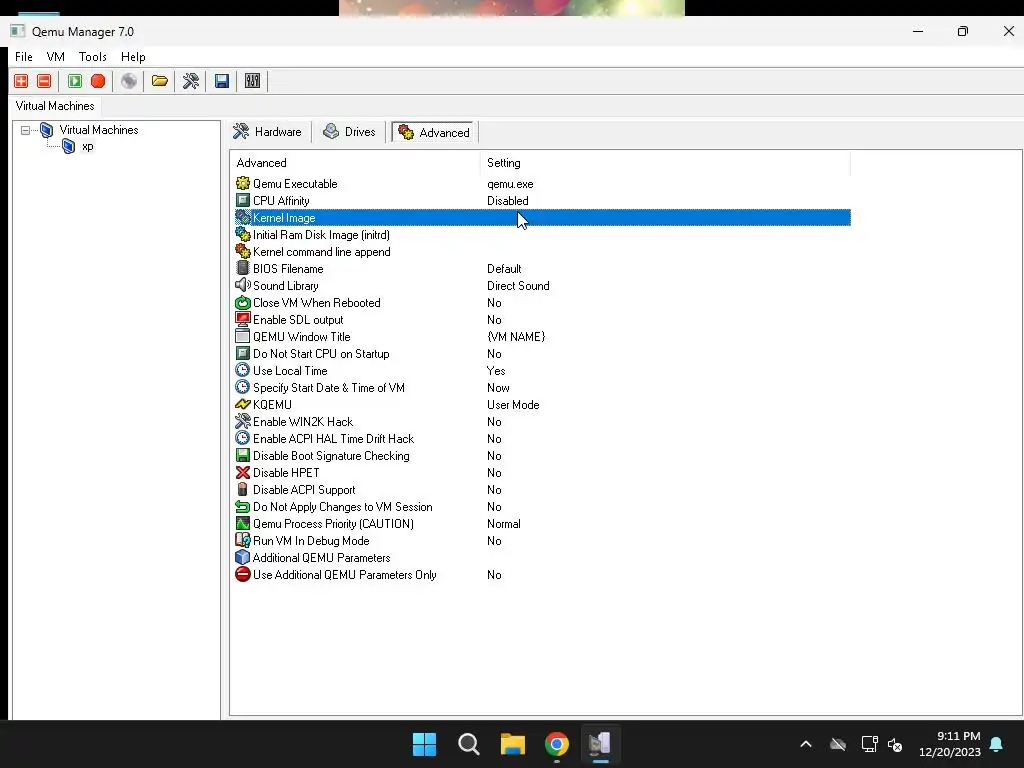Open folder icon in toolbar

(x=159, y=81)
